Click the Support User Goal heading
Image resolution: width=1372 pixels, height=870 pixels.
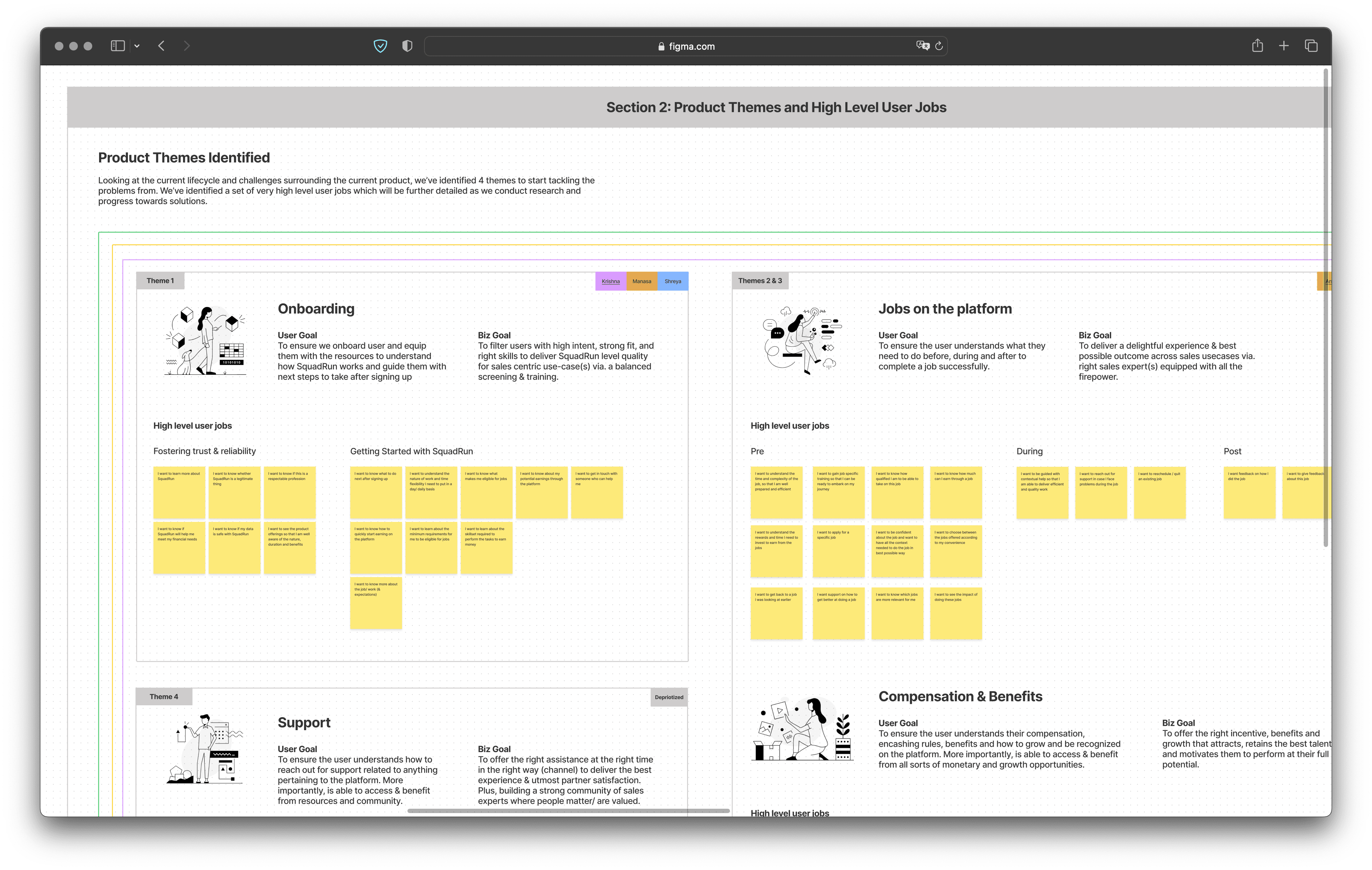point(297,749)
